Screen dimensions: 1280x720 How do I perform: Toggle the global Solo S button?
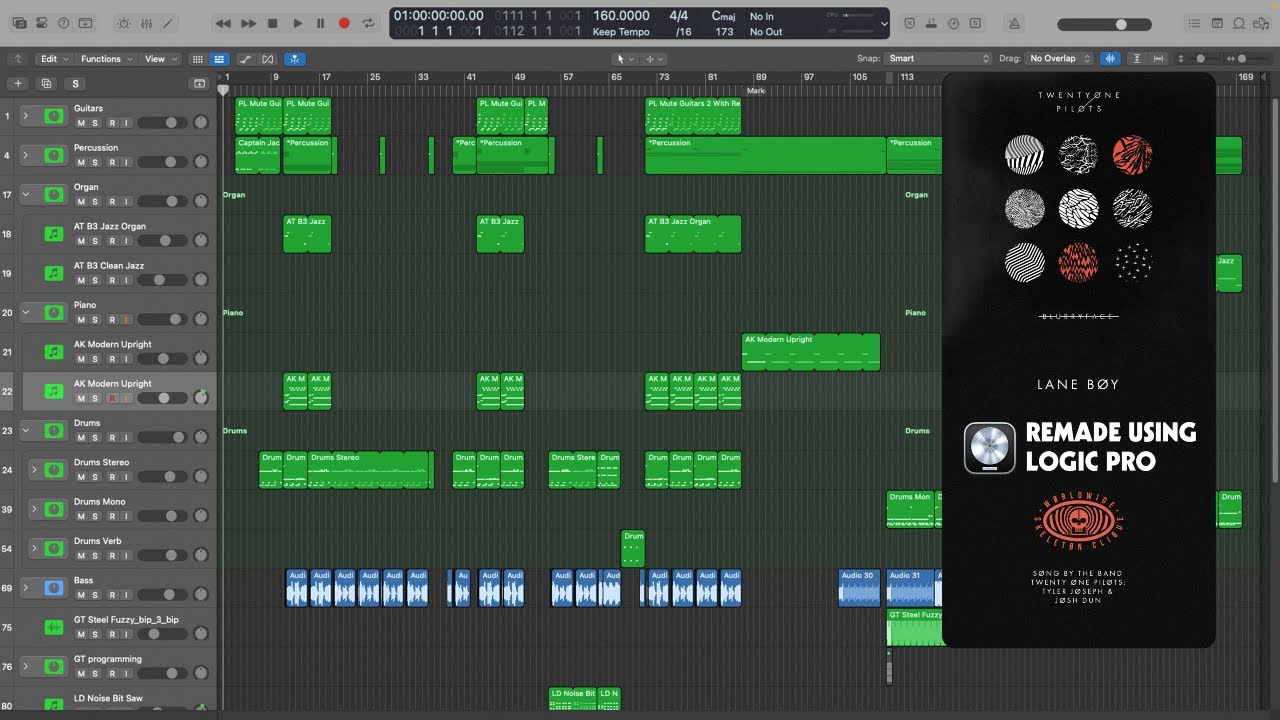point(75,84)
